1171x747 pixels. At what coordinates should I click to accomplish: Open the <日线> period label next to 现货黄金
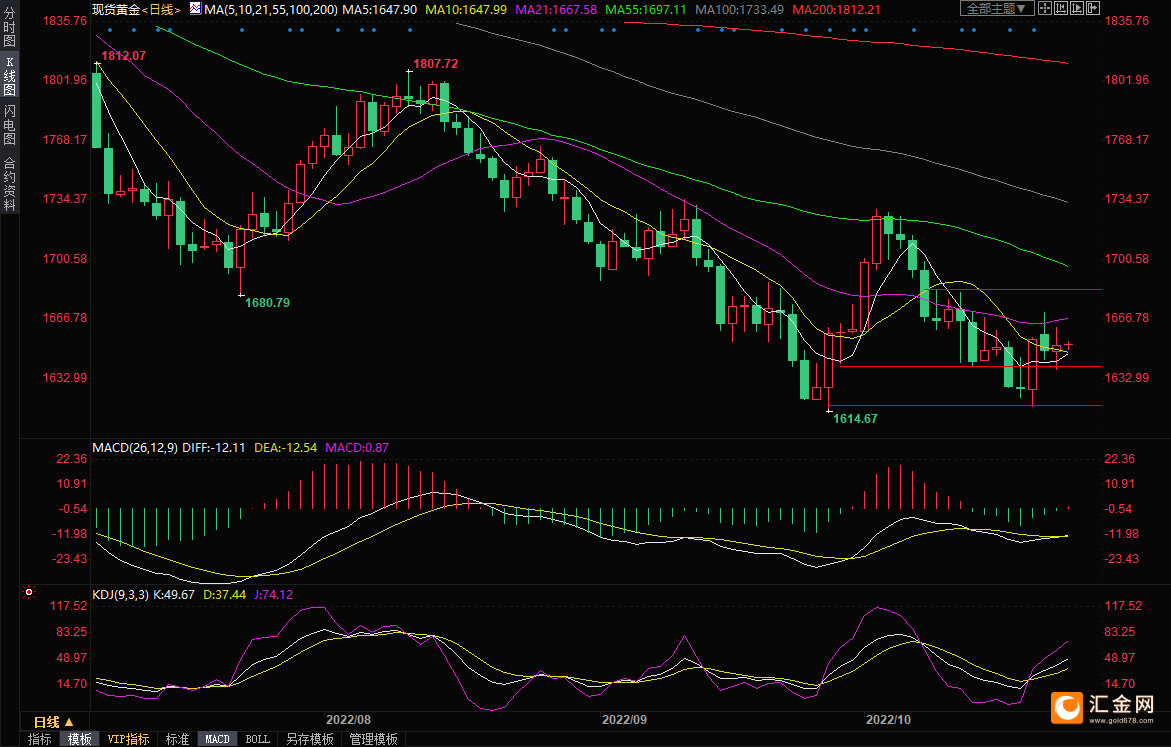(161, 9)
